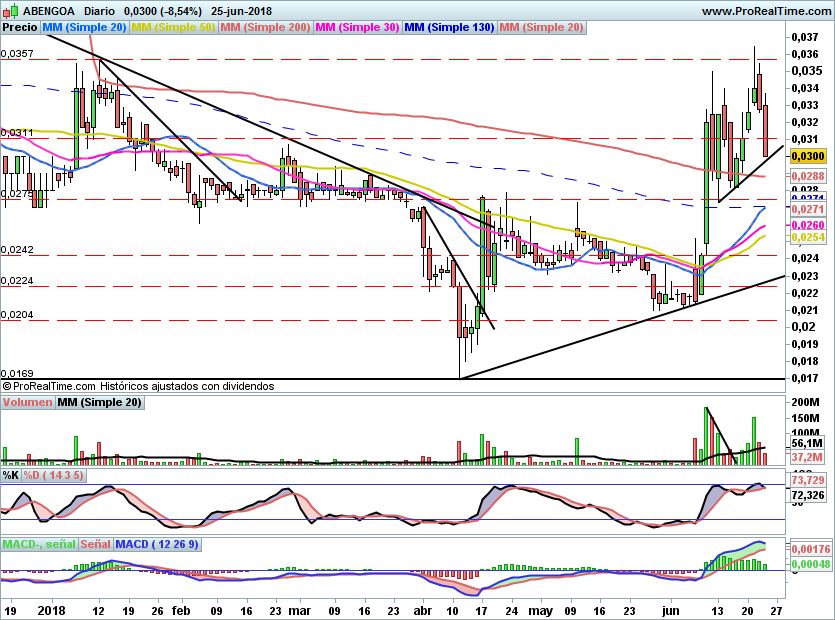Select the Volumen panel label
Image resolution: width=835 pixels, height=620 pixels.
pos(28,402)
